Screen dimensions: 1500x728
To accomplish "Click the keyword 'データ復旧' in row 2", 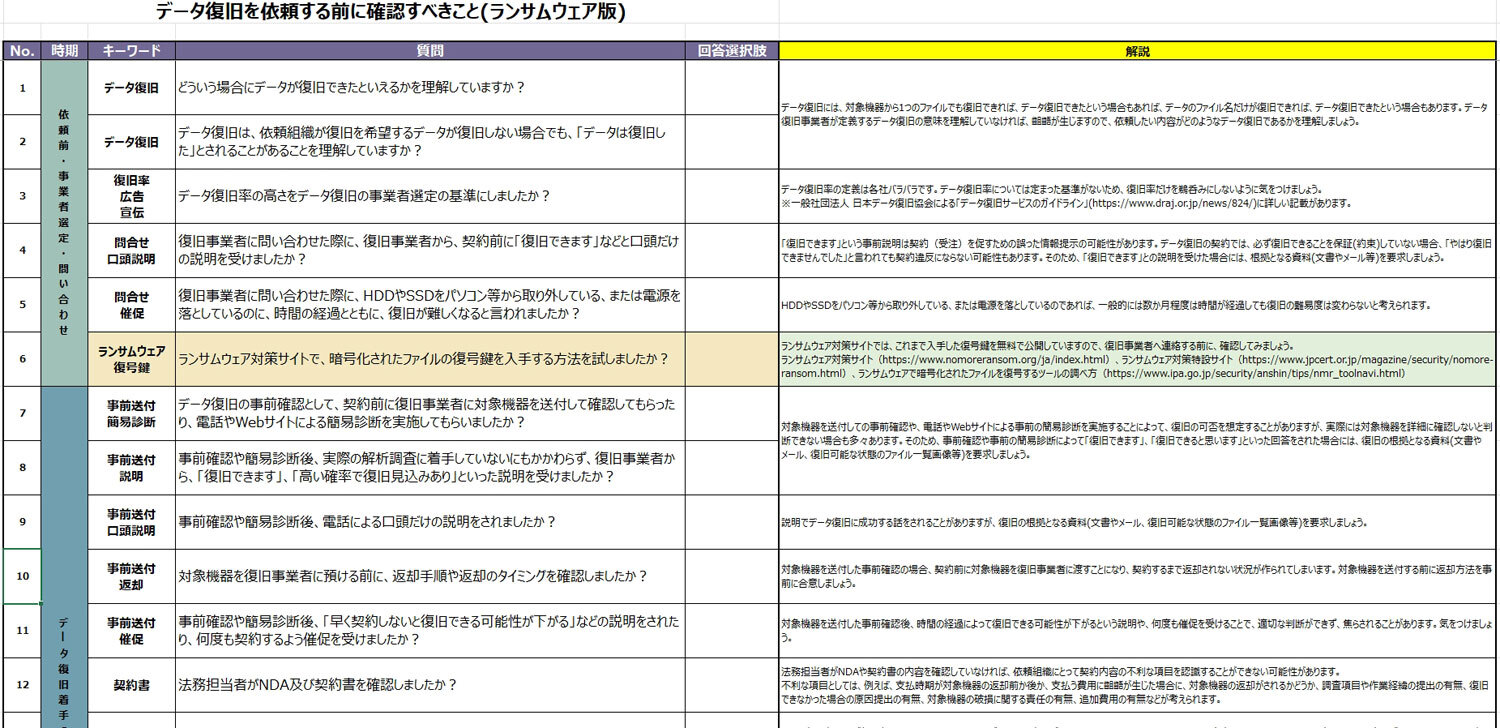I will point(131,142).
